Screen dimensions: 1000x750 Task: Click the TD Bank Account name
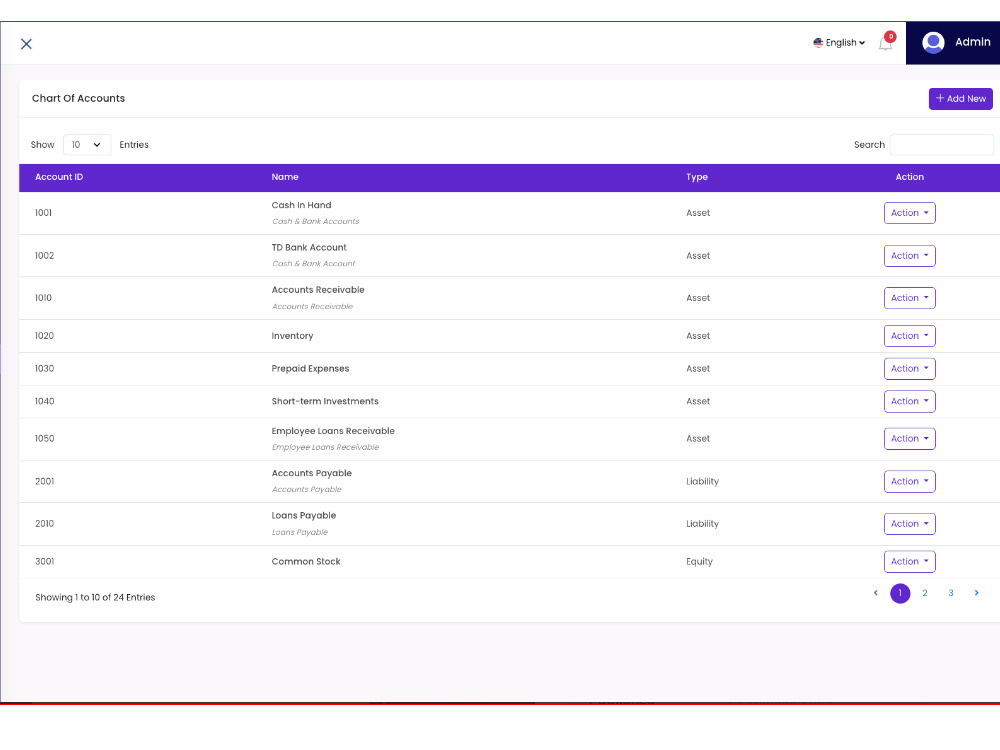click(309, 247)
